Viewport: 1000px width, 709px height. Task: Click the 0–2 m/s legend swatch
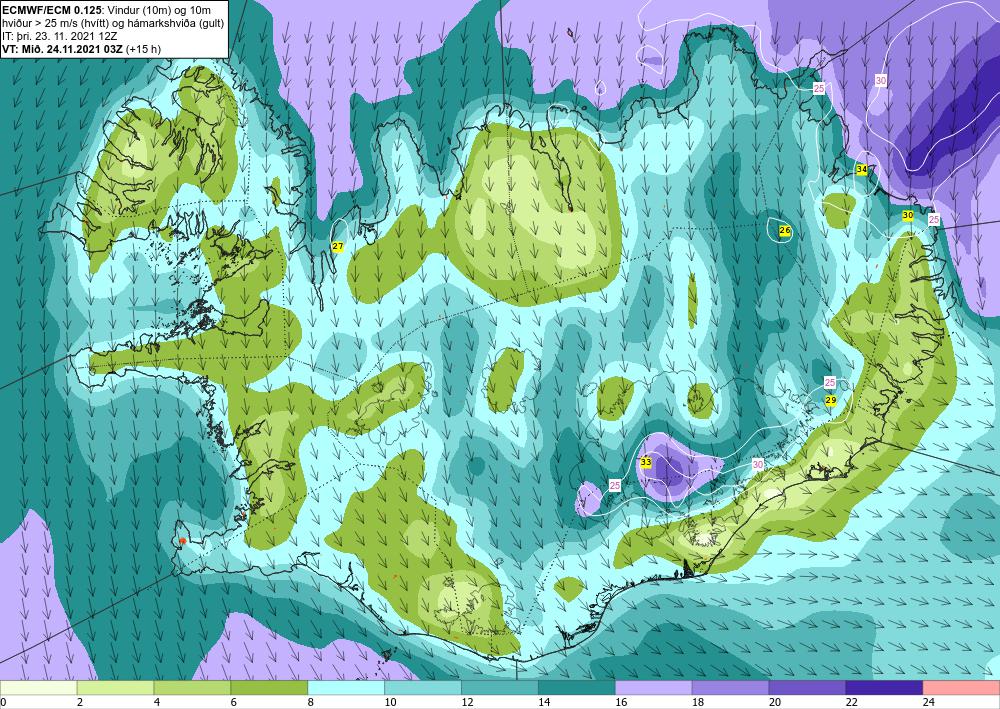pos(38,688)
